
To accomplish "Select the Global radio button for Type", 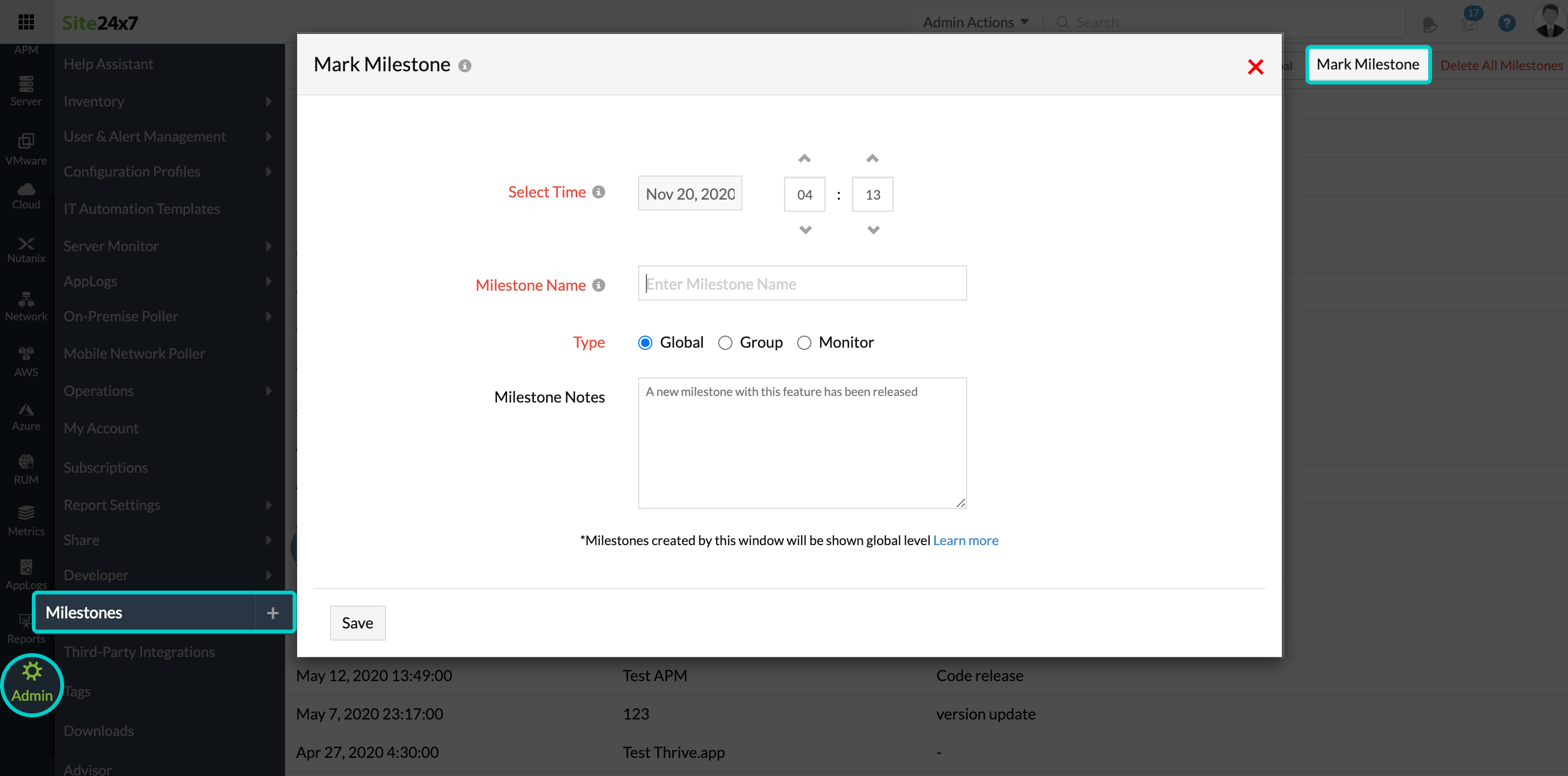I will click(646, 342).
